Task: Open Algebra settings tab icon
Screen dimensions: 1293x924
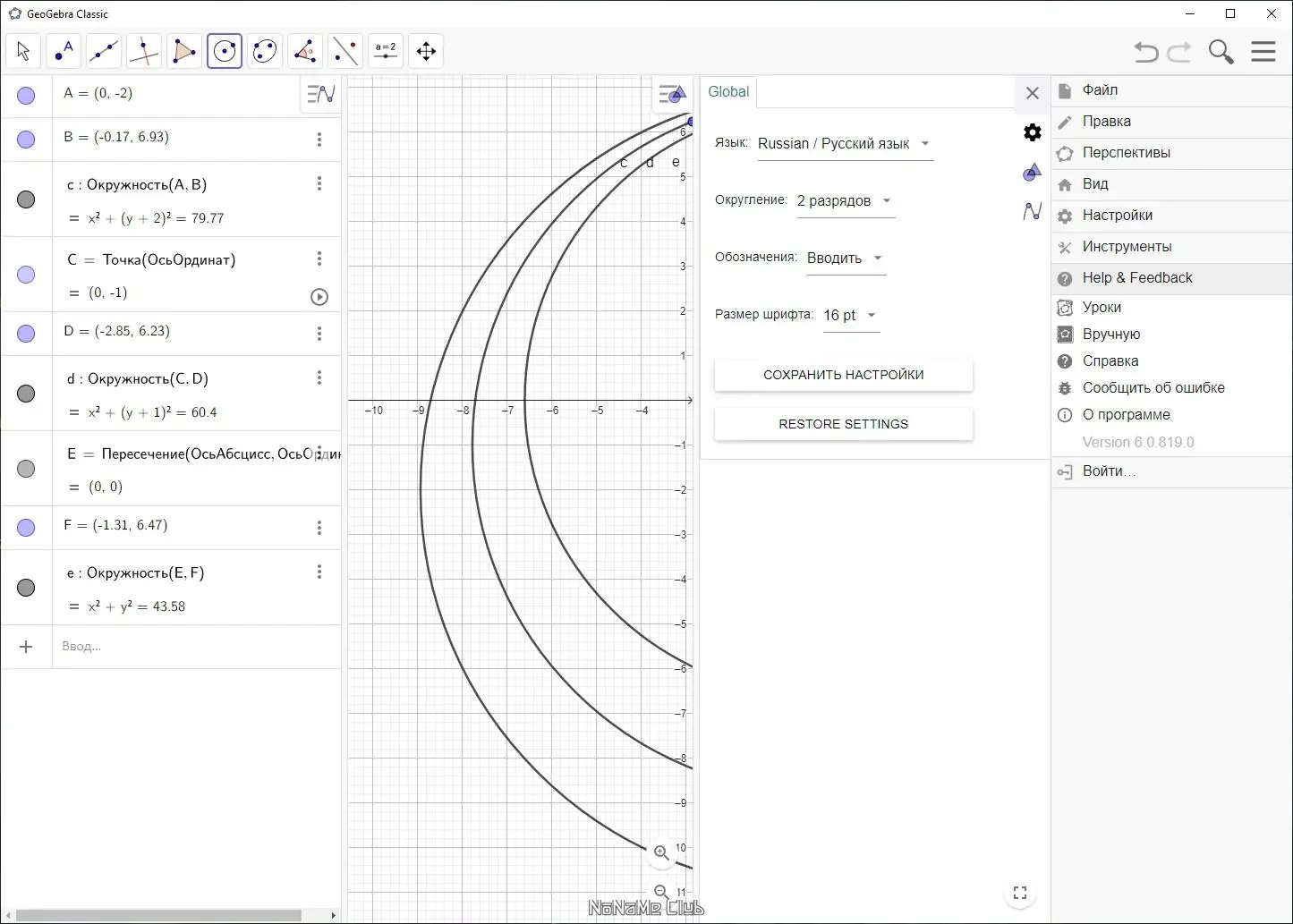Action: 1033,211
